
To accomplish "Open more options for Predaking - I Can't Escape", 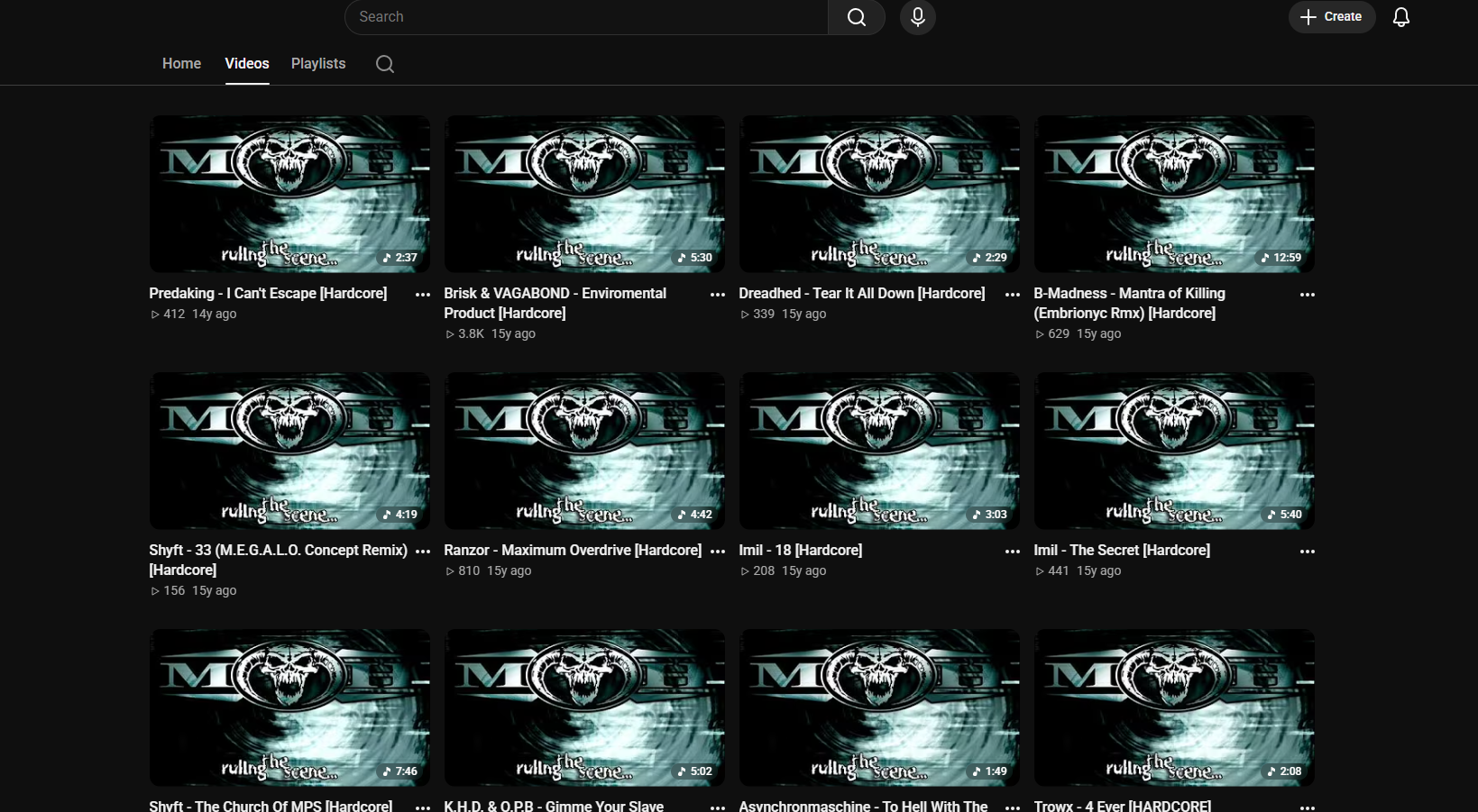I will (x=423, y=295).
